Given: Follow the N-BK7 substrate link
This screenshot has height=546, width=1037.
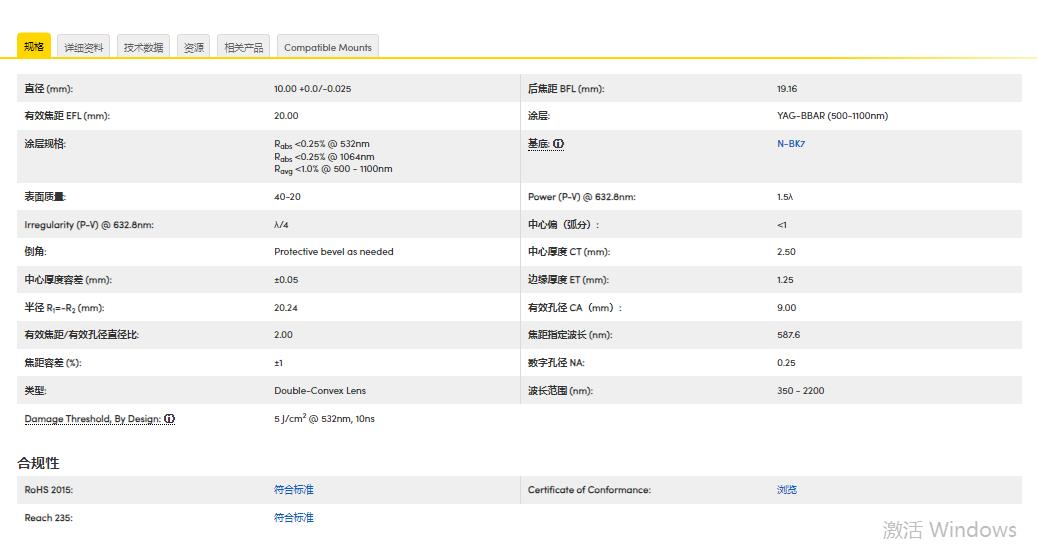Looking at the screenshot, I should click(791, 143).
